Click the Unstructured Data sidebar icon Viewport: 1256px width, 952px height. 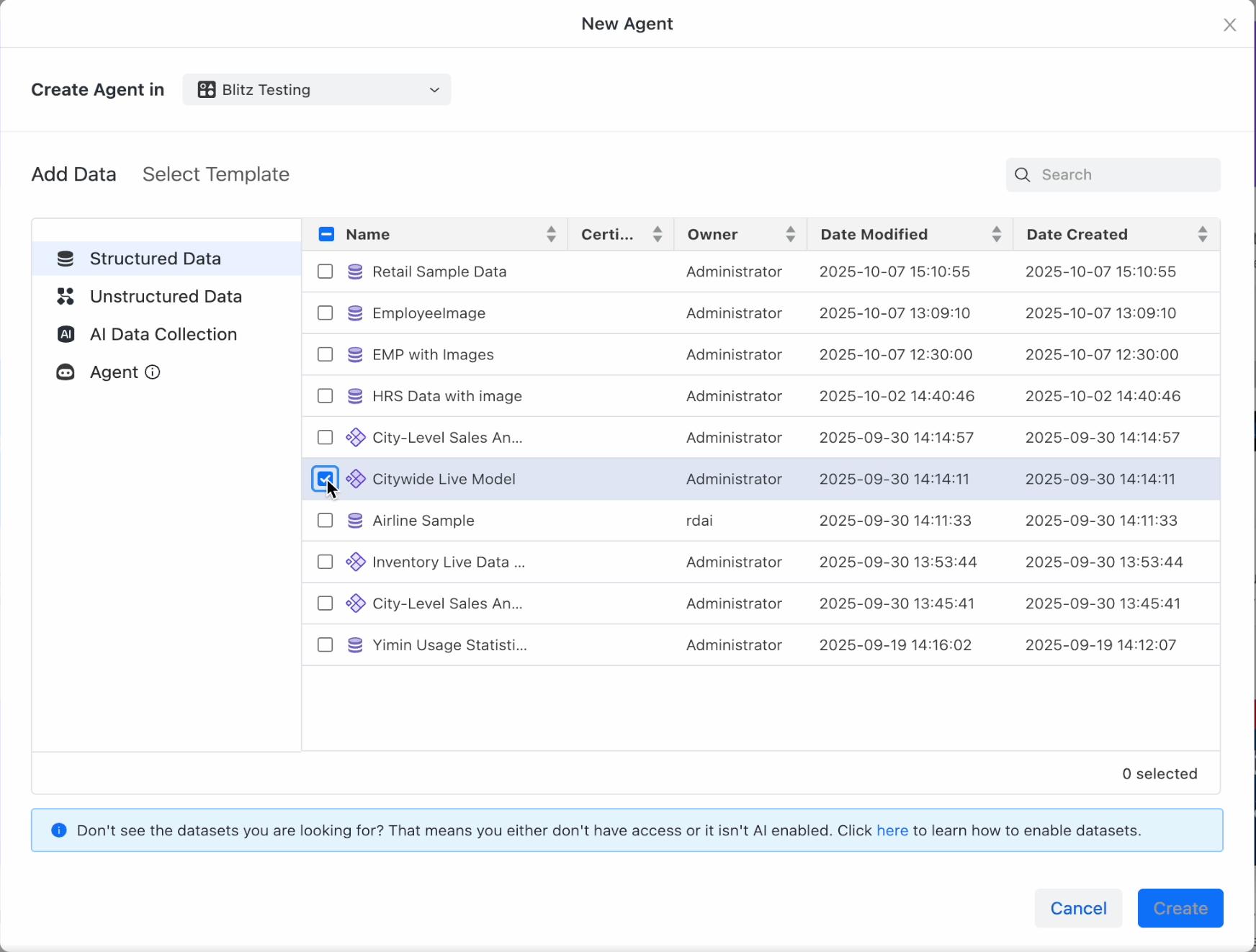66,296
